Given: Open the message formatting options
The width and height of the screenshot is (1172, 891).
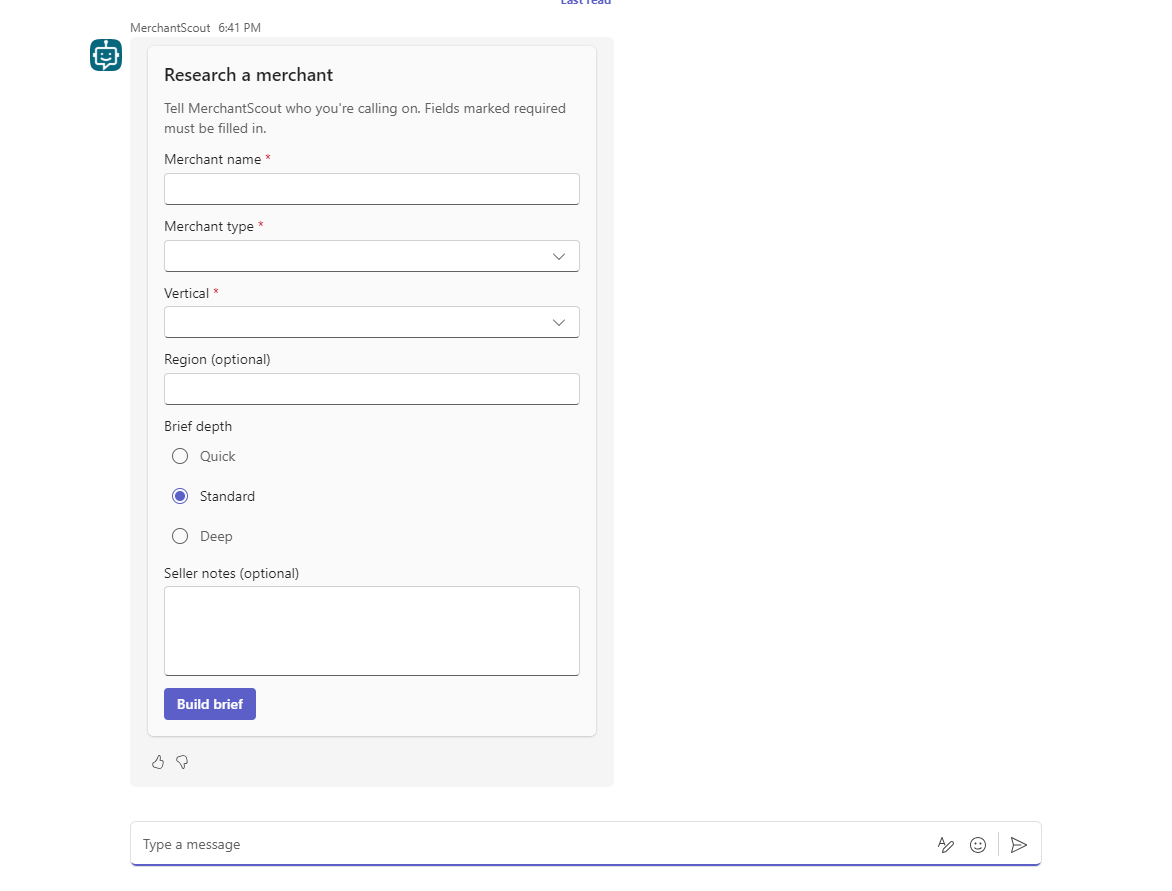Looking at the screenshot, I should point(946,845).
